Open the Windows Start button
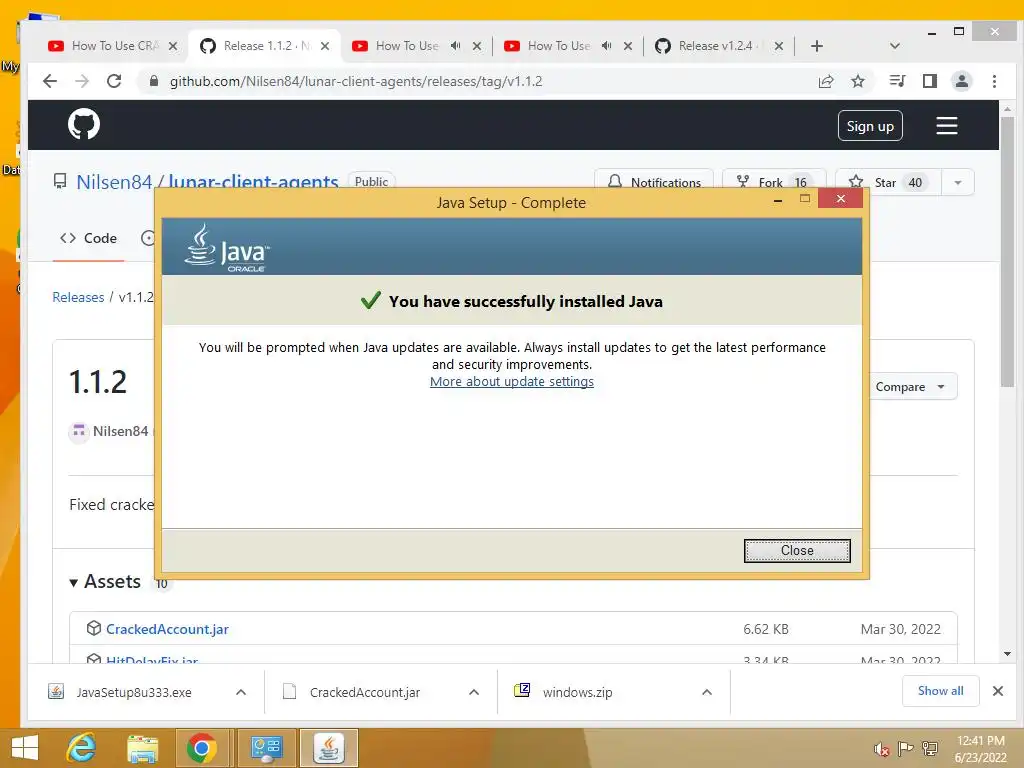 [x=25, y=748]
